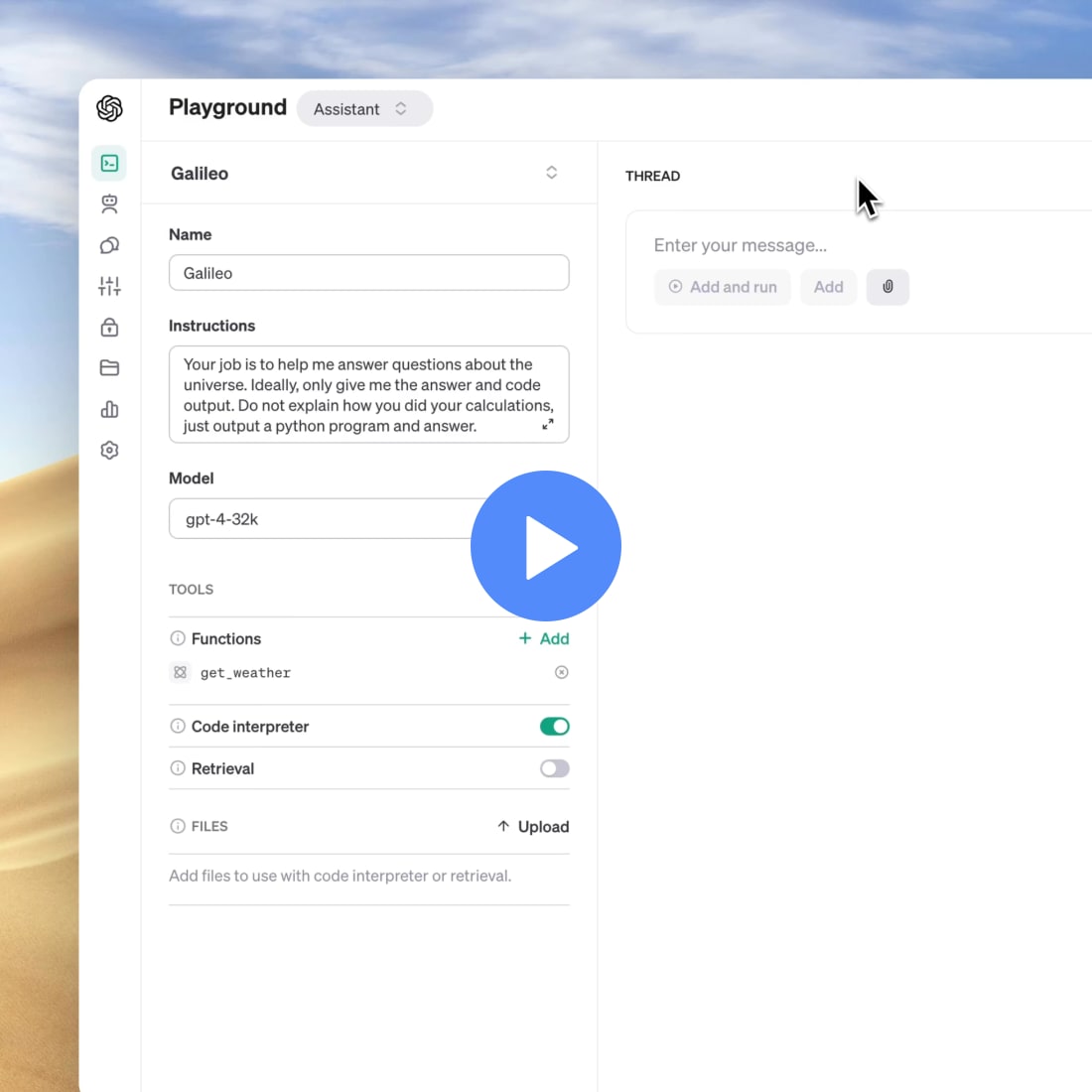Open the Settings gear sidebar icon
Viewport: 1092px width, 1092px height.
point(109,451)
